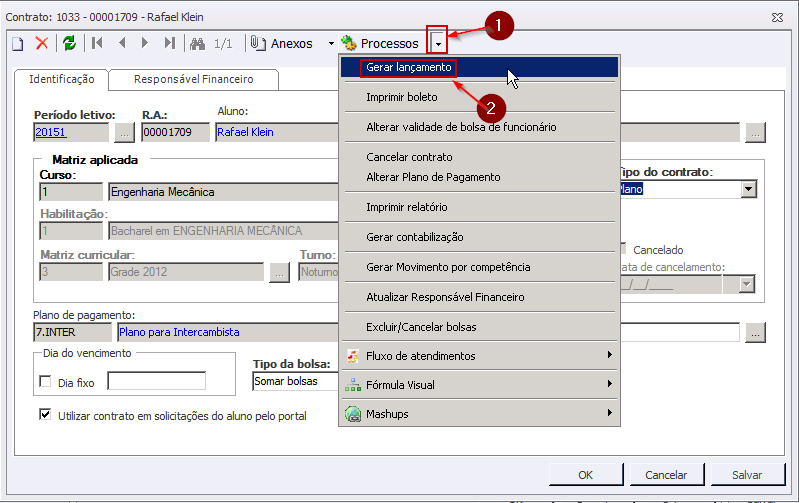Switch to Responsável Financeiro tab
Viewport: 799px width, 503px height.
click(x=193, y=79)
